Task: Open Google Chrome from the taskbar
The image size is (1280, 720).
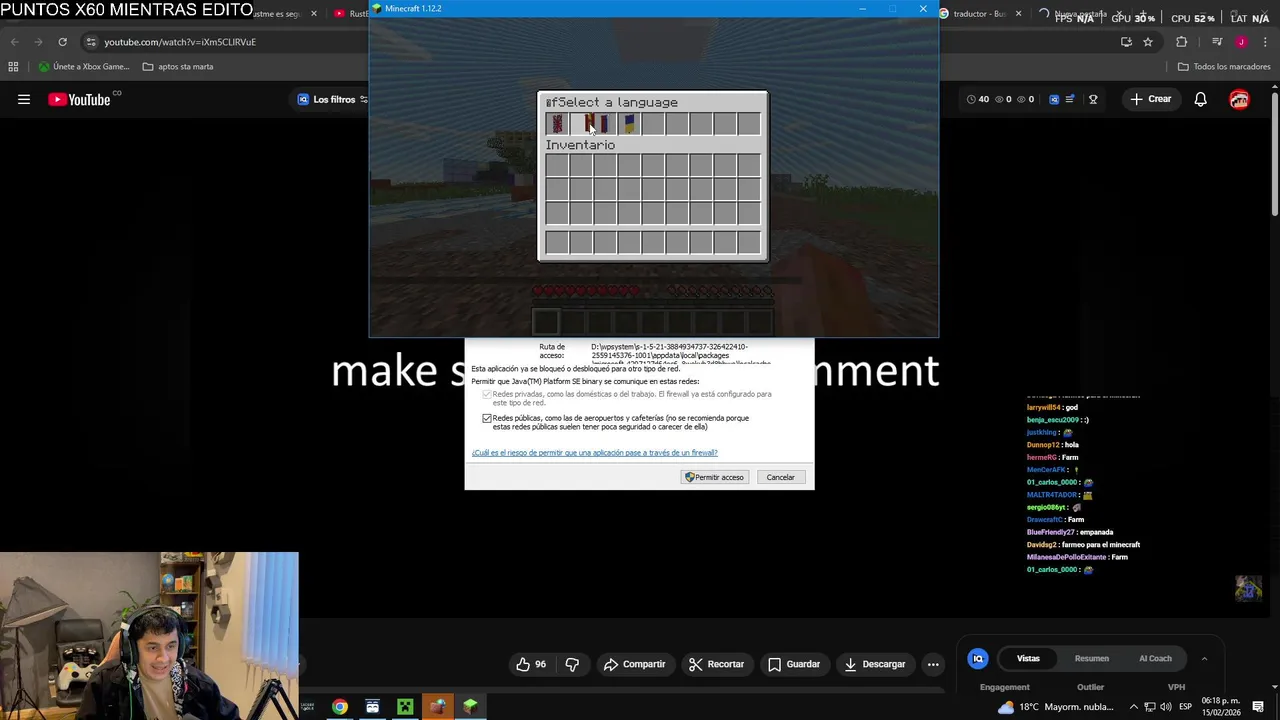Action: point(340,707)
